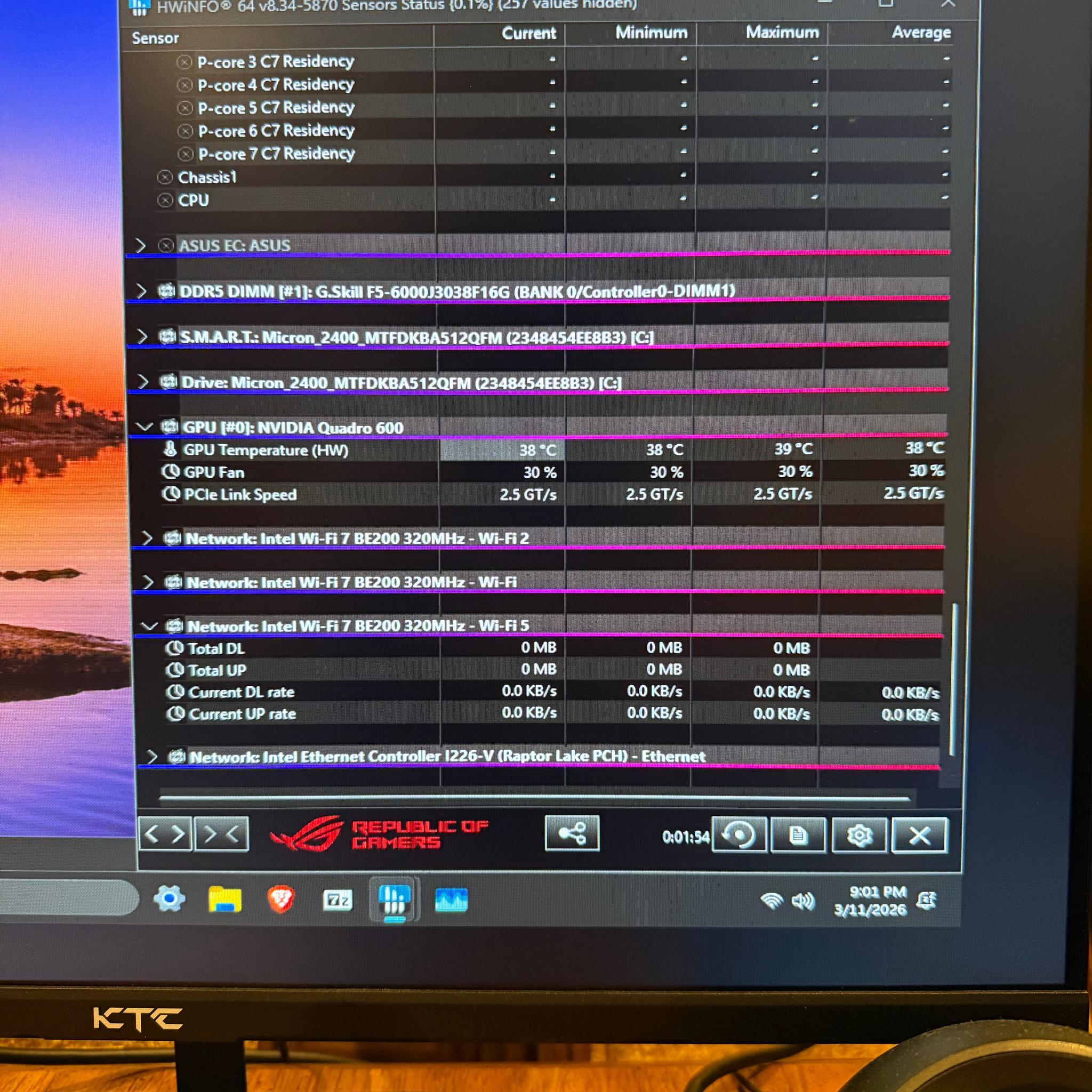
Task: Click the Ethernet Controller chip icon
Action: coord(177,757)
